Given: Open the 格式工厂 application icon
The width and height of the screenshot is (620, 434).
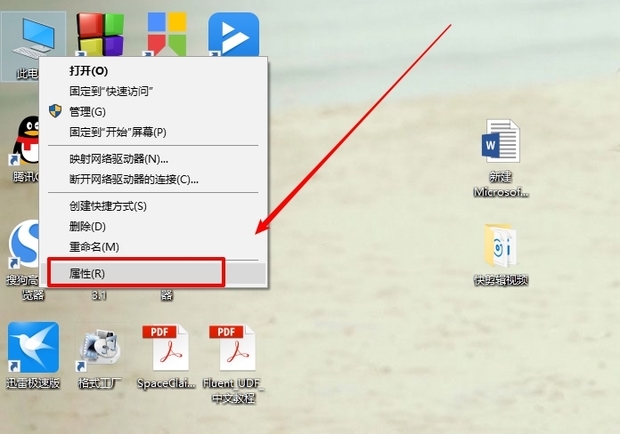Looking at the screenshot, I should point(100,347).
